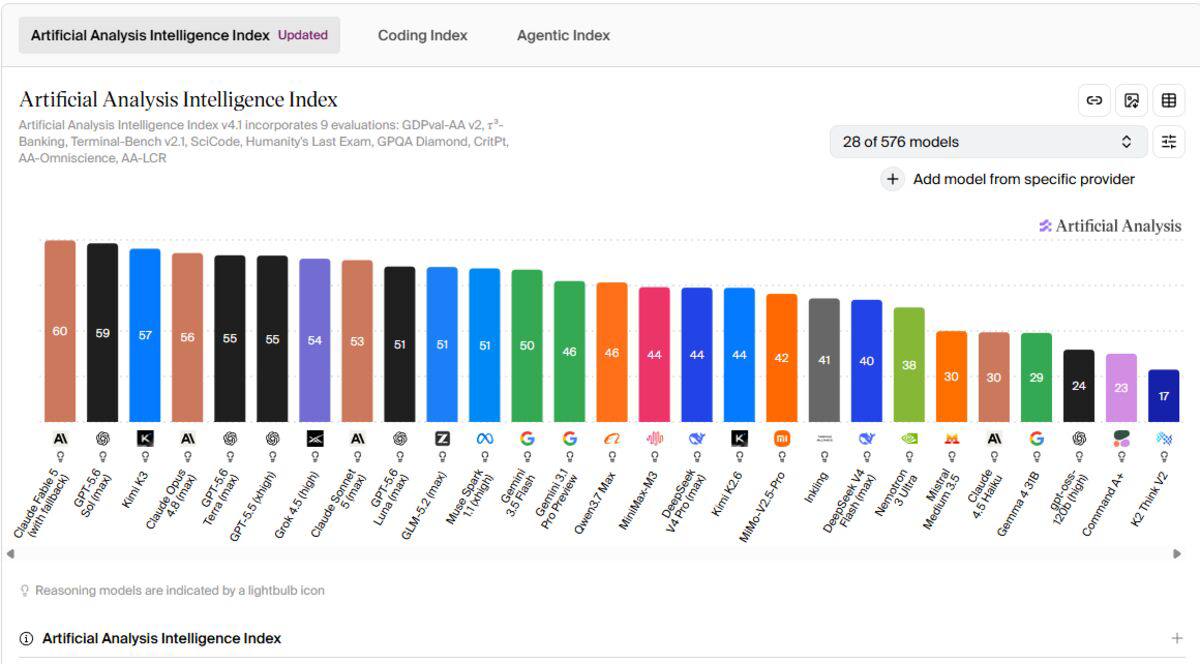The width and height of the screenshot is (1200, 664).
Task: Click the plus expander at bottom right
Action: [x=1176, y=638]
